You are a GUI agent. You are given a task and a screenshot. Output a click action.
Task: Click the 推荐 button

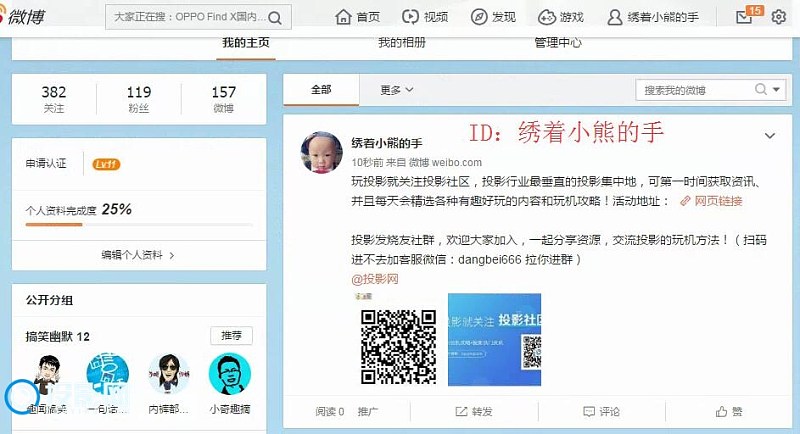pos(231,336)
